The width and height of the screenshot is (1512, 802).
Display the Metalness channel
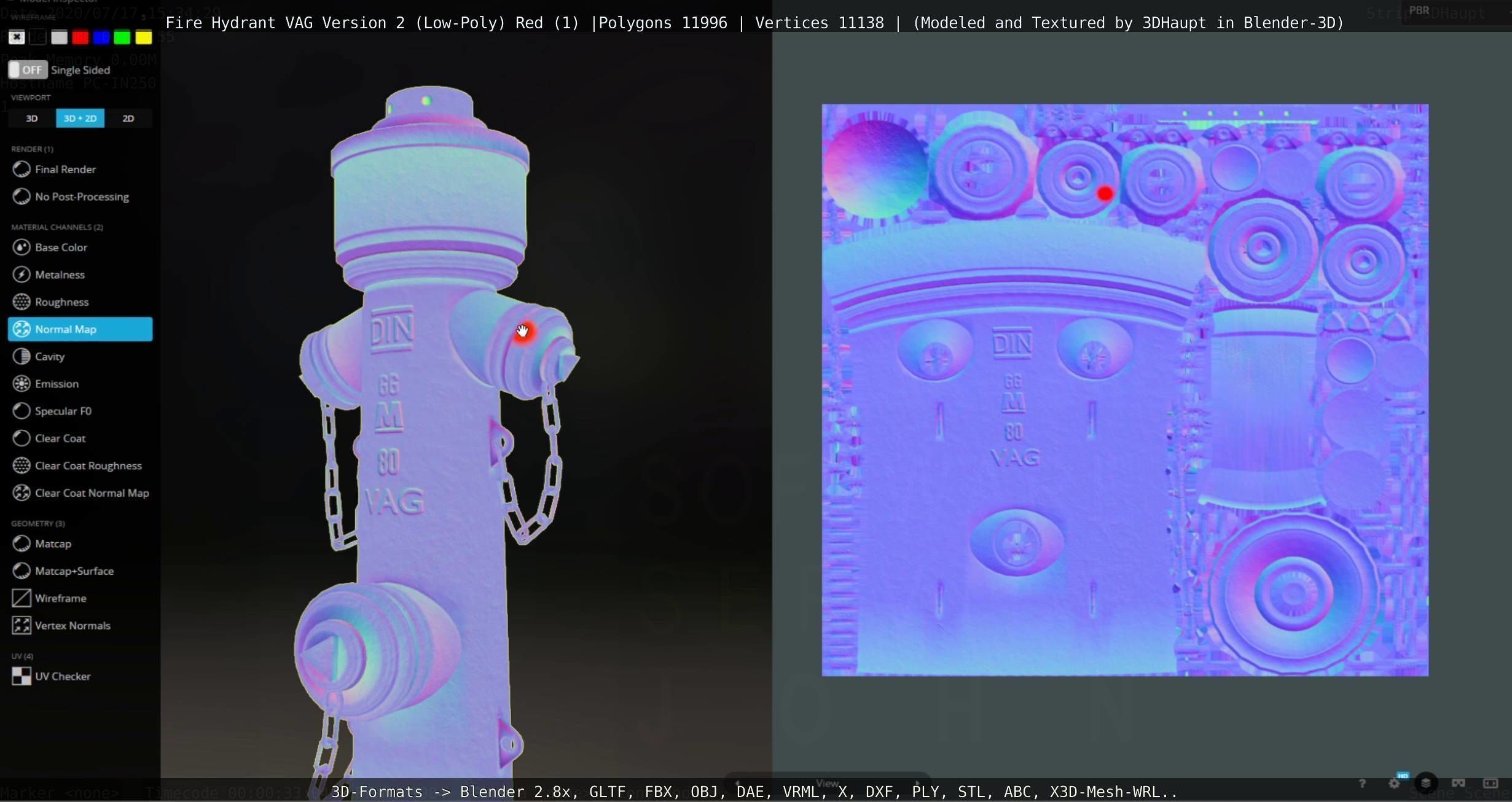click(x=80, y=274)
